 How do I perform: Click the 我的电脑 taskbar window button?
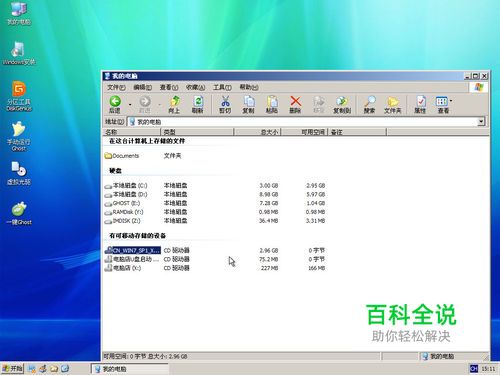click(x=130, y=369)
